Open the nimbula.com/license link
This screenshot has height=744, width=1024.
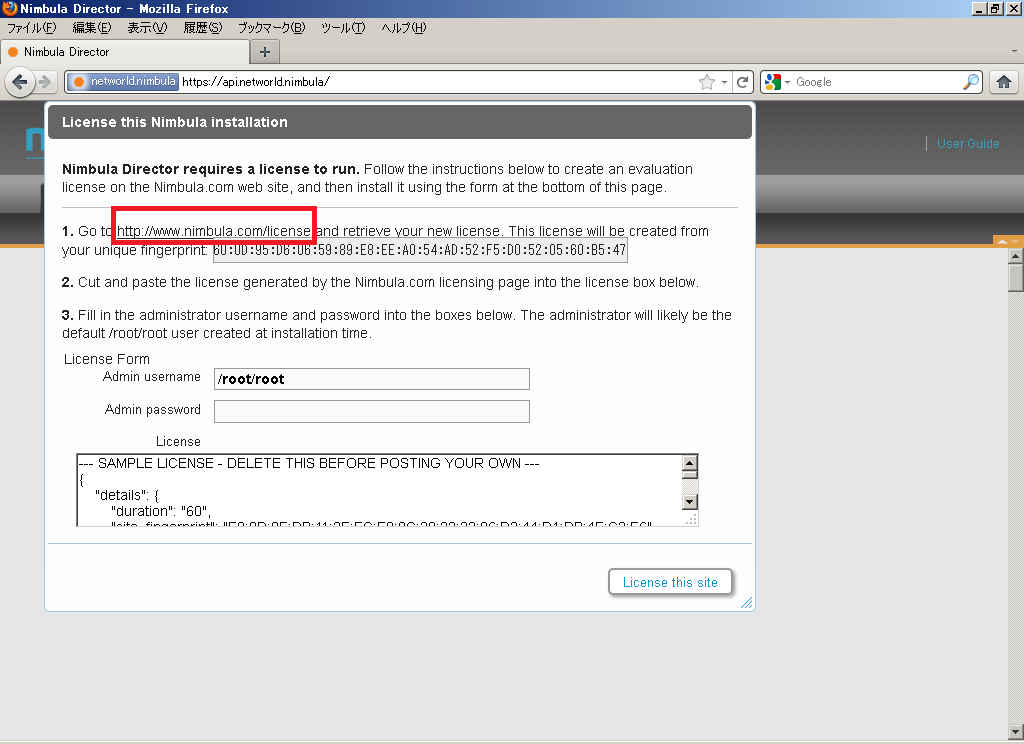pos(214,231)
